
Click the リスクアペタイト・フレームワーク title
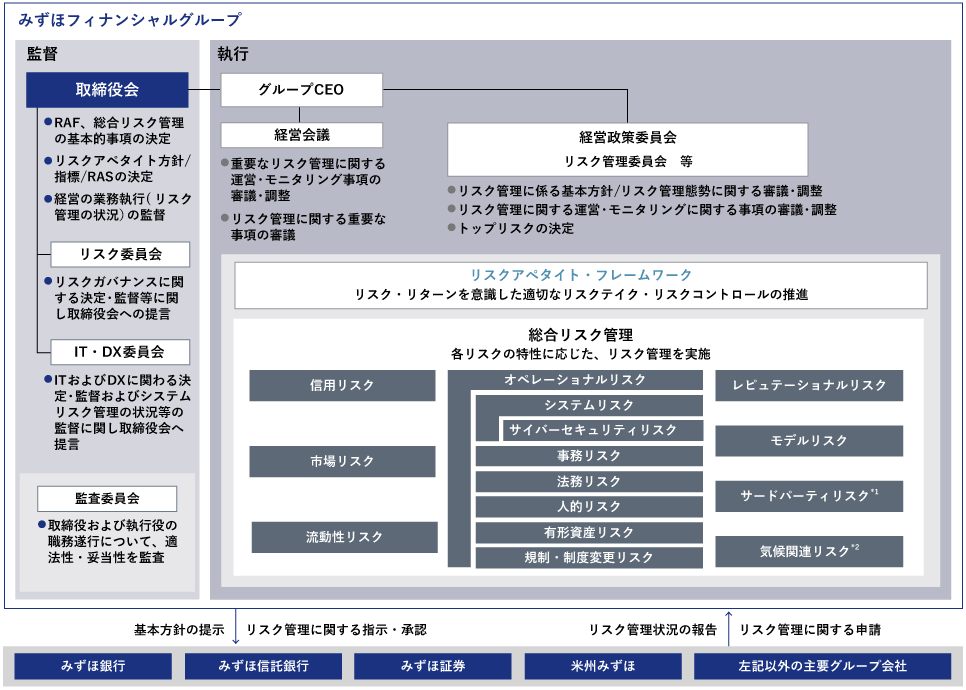pos(581,275)
